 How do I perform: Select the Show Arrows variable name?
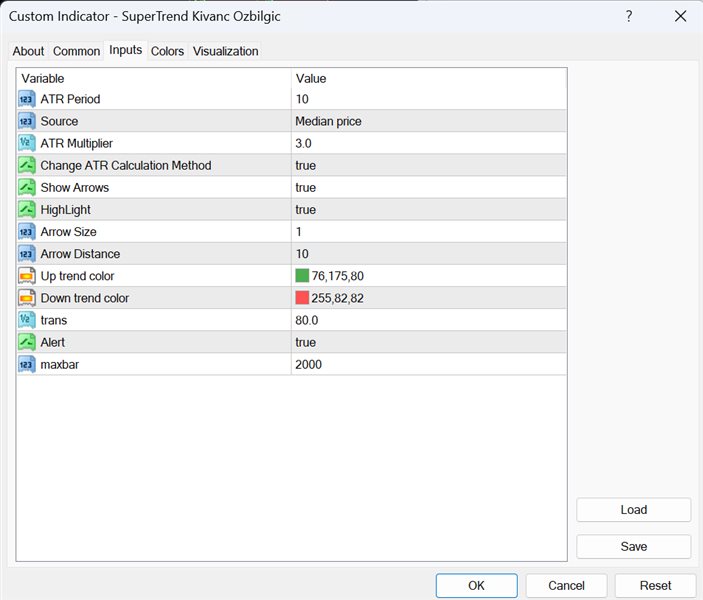point(75,187)
